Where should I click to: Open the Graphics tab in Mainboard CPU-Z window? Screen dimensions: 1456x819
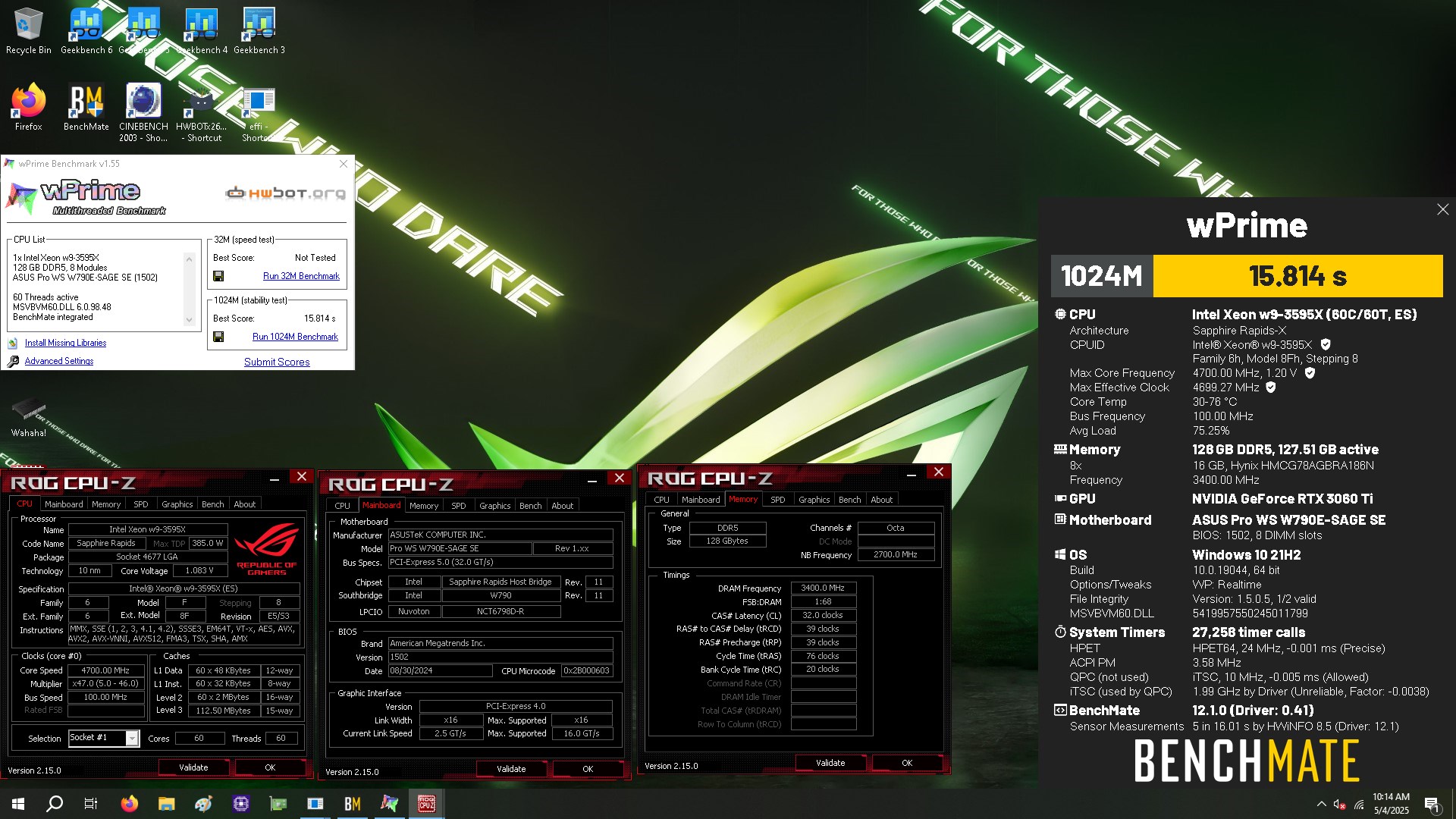pos(495,506)
